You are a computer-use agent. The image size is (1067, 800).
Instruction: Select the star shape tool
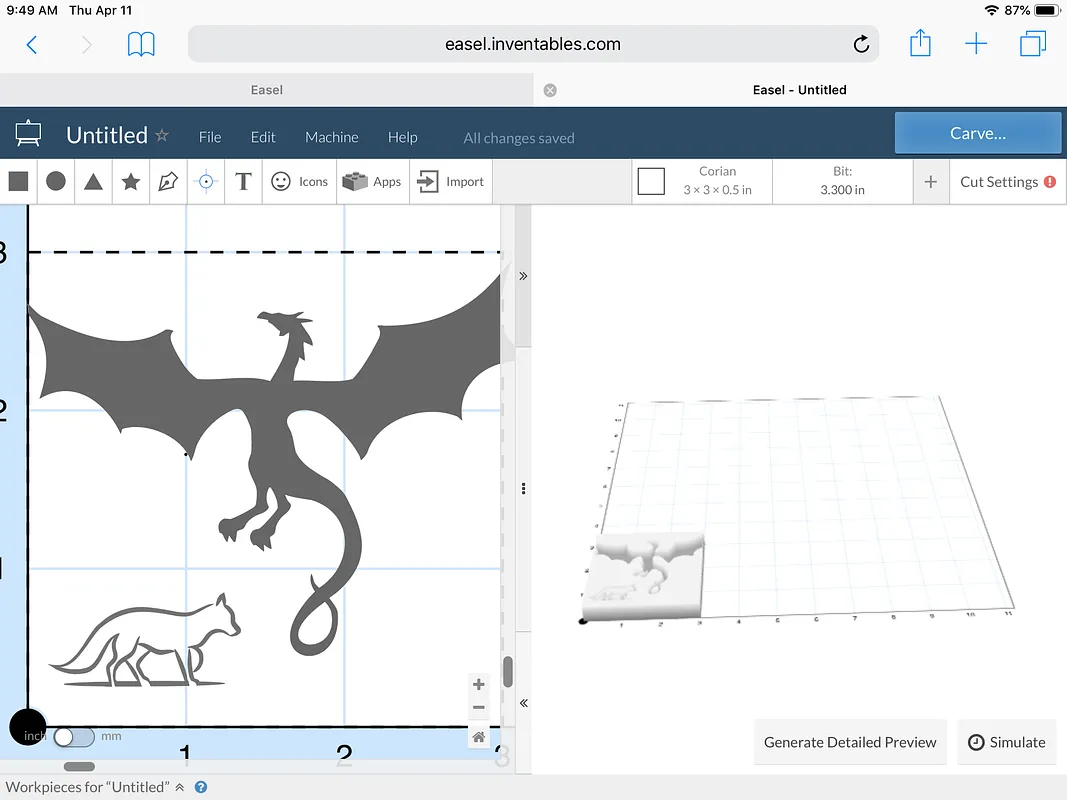[x=131, y=182]
